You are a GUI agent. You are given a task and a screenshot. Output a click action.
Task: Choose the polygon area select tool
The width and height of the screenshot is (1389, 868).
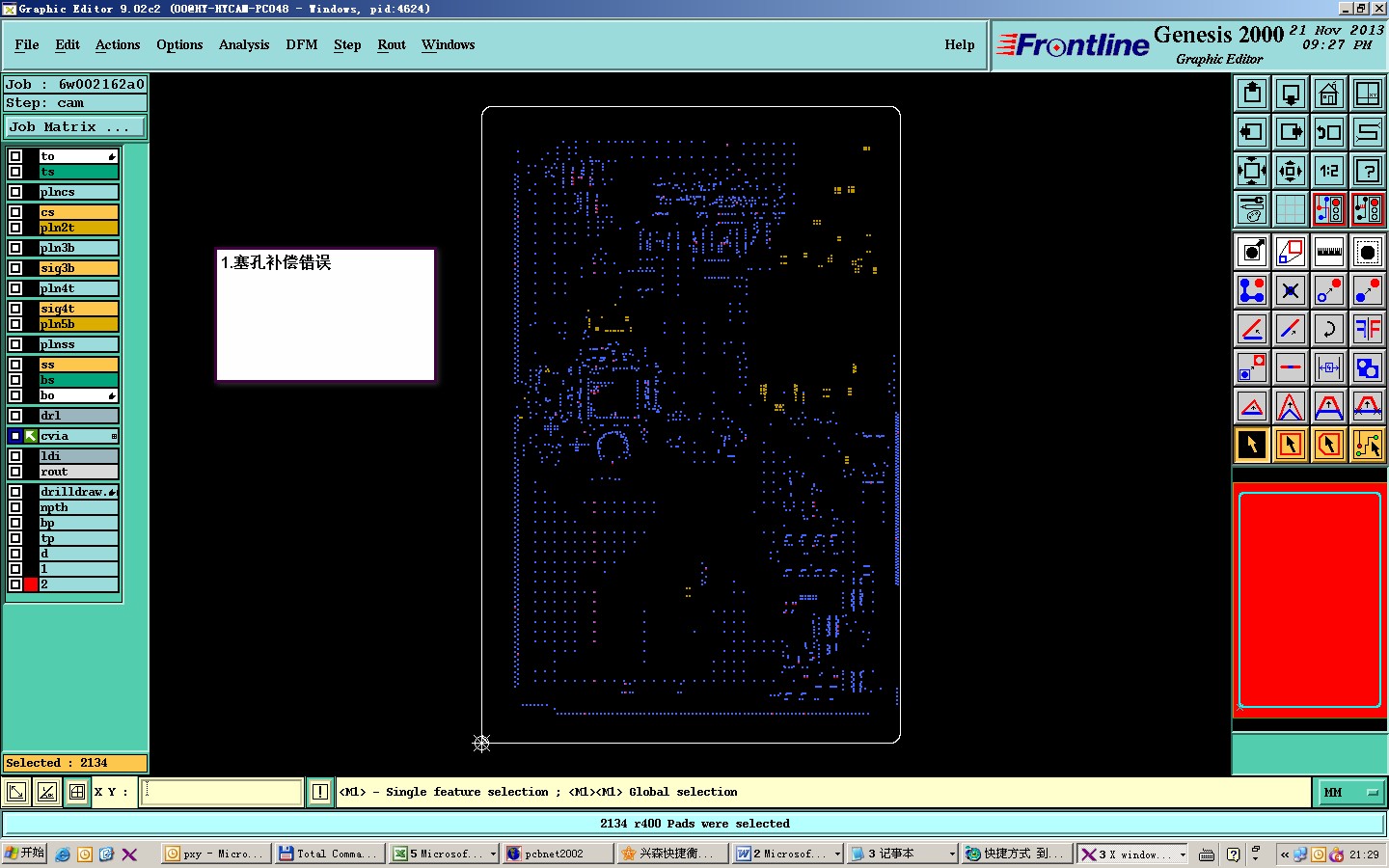1329,445
